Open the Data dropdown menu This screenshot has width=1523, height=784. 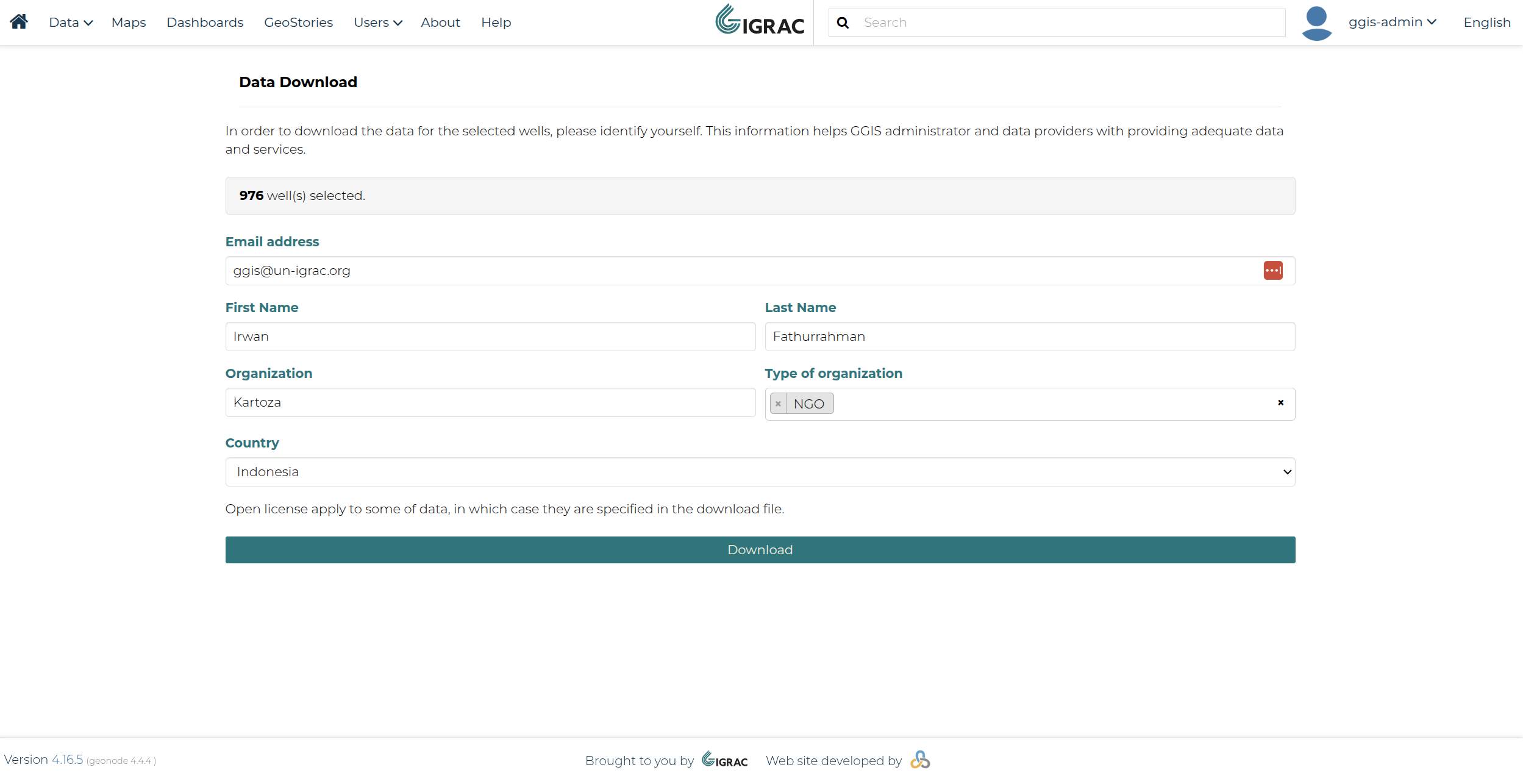(x=71, y=23)
